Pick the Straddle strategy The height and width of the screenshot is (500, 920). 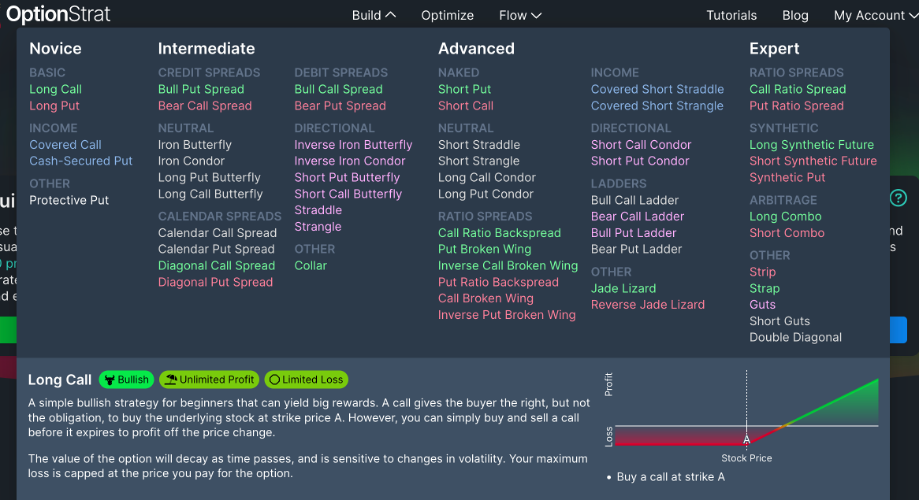pyautogui.click(x=318, y=210)
